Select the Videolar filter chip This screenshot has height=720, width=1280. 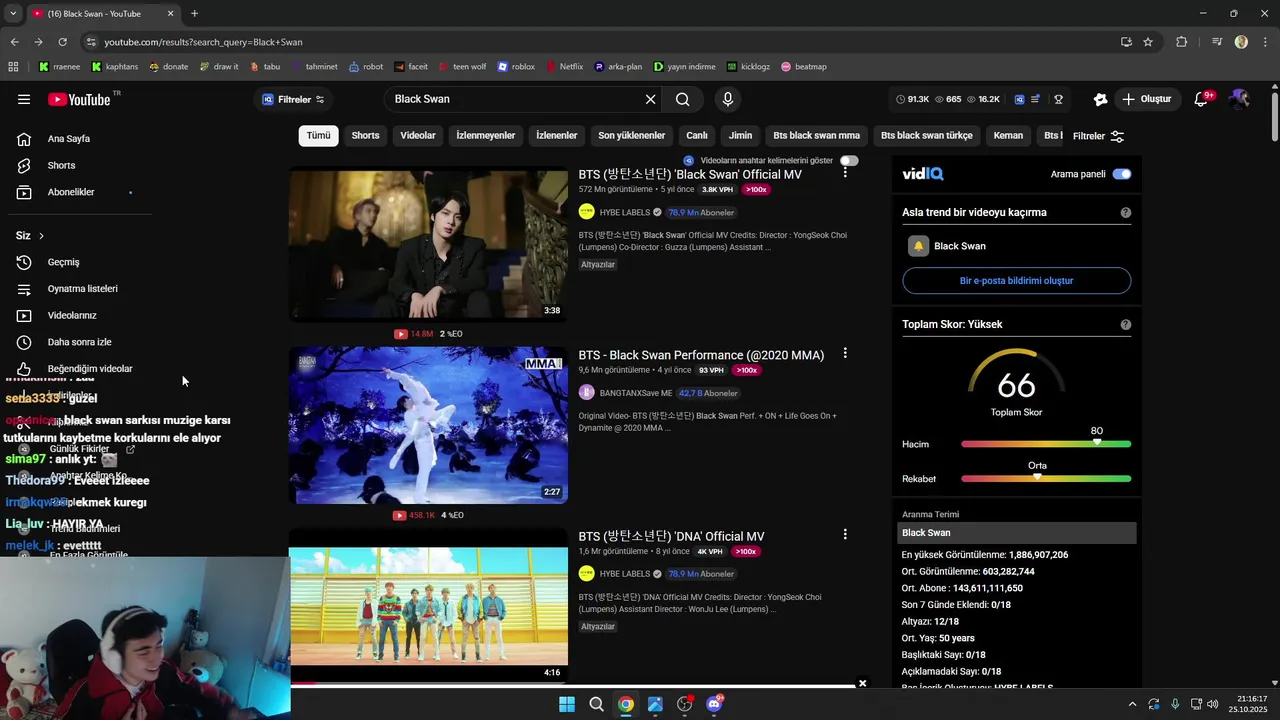click(418, 136)
